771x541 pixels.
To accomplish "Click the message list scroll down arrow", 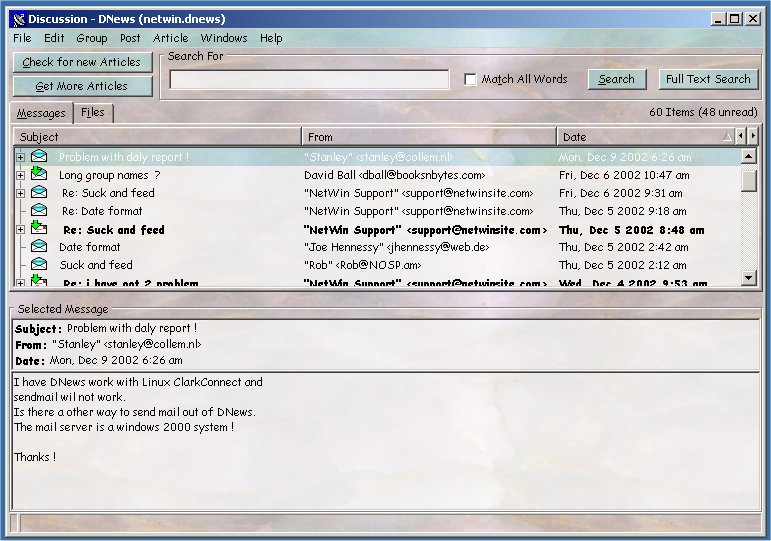I will point(748,277).
